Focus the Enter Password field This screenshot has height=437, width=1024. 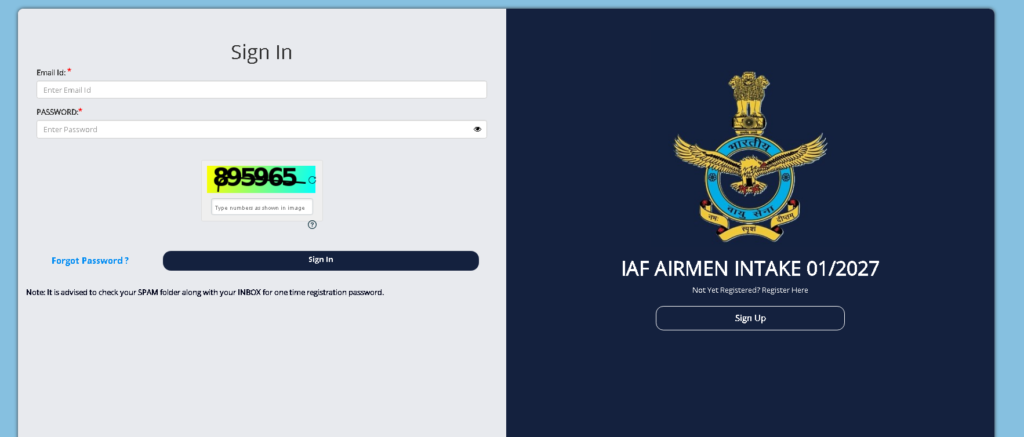261,129
